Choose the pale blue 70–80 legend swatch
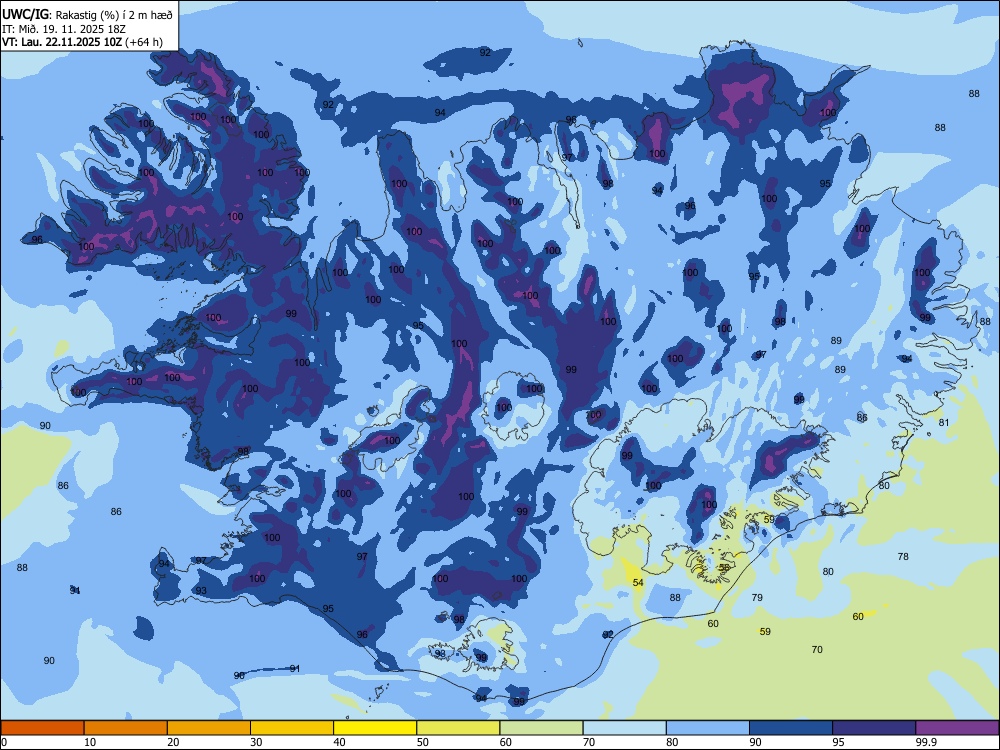 click(x=624, y=728)
